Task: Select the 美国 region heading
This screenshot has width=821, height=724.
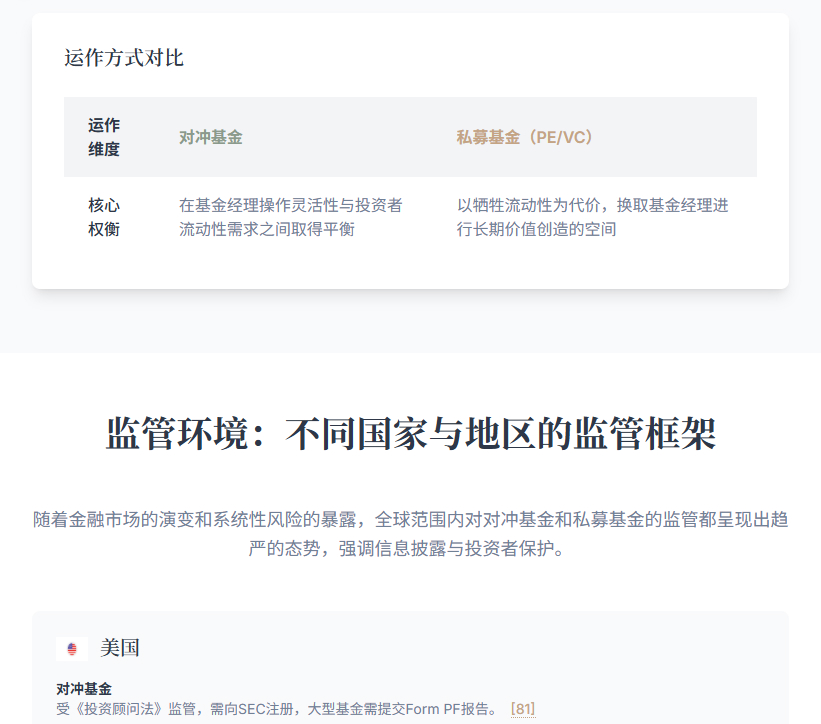Action: coord(120,648)
